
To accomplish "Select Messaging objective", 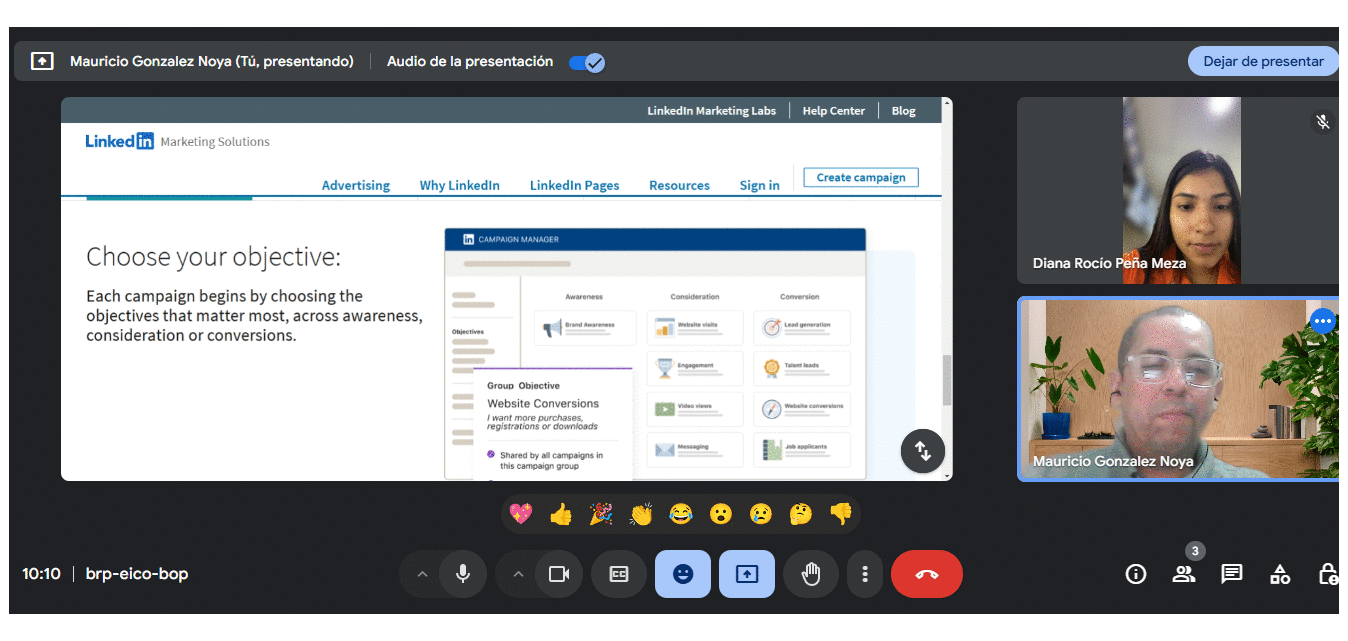I will 695,449.
